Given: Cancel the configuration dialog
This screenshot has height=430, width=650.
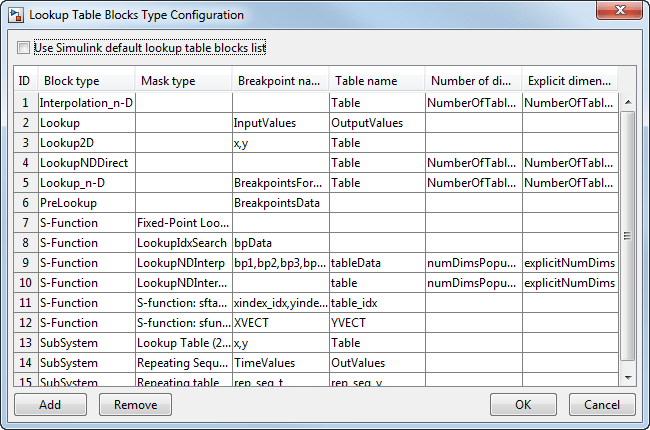Looking at the screenshot, I should 602,405.
